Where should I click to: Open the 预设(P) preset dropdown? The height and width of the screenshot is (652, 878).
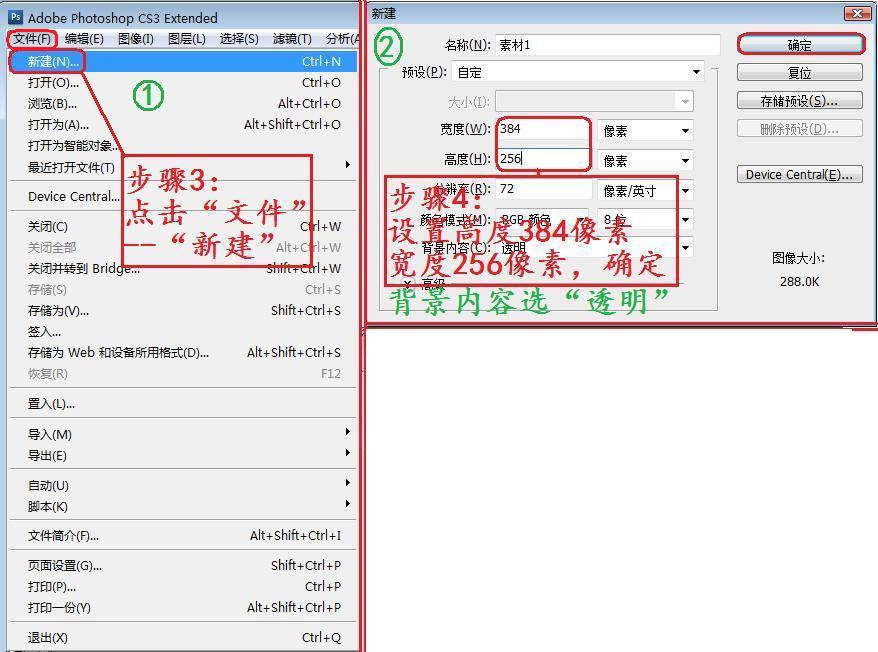(577, 72)
